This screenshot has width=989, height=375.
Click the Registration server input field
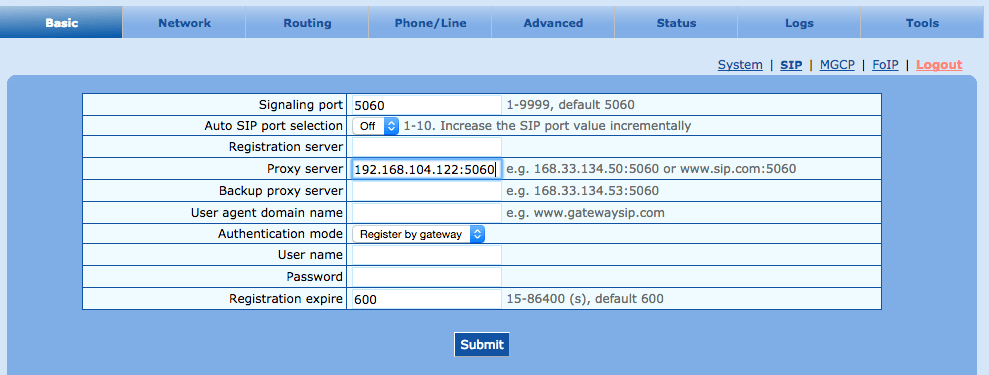point(426,147)
